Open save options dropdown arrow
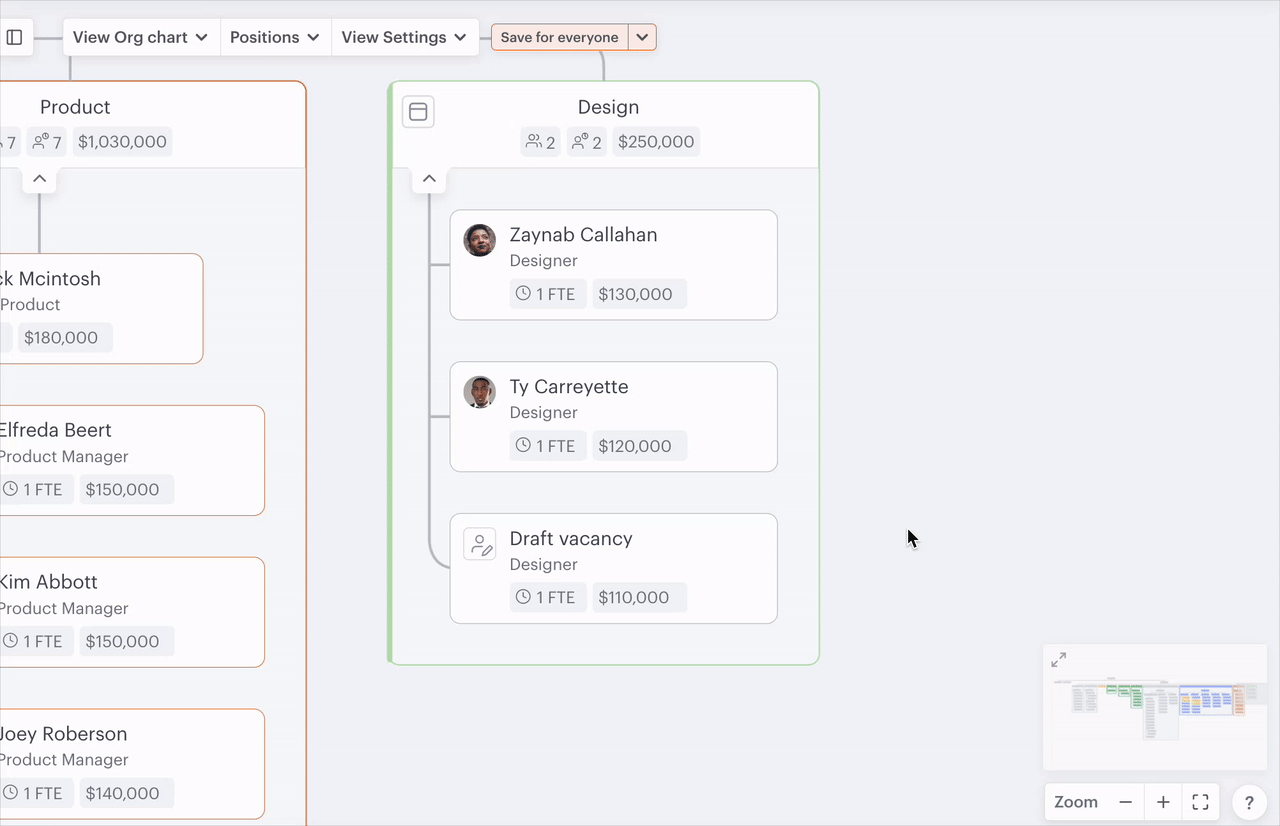This screenshot has width=1280, height=826. point(642,37)
